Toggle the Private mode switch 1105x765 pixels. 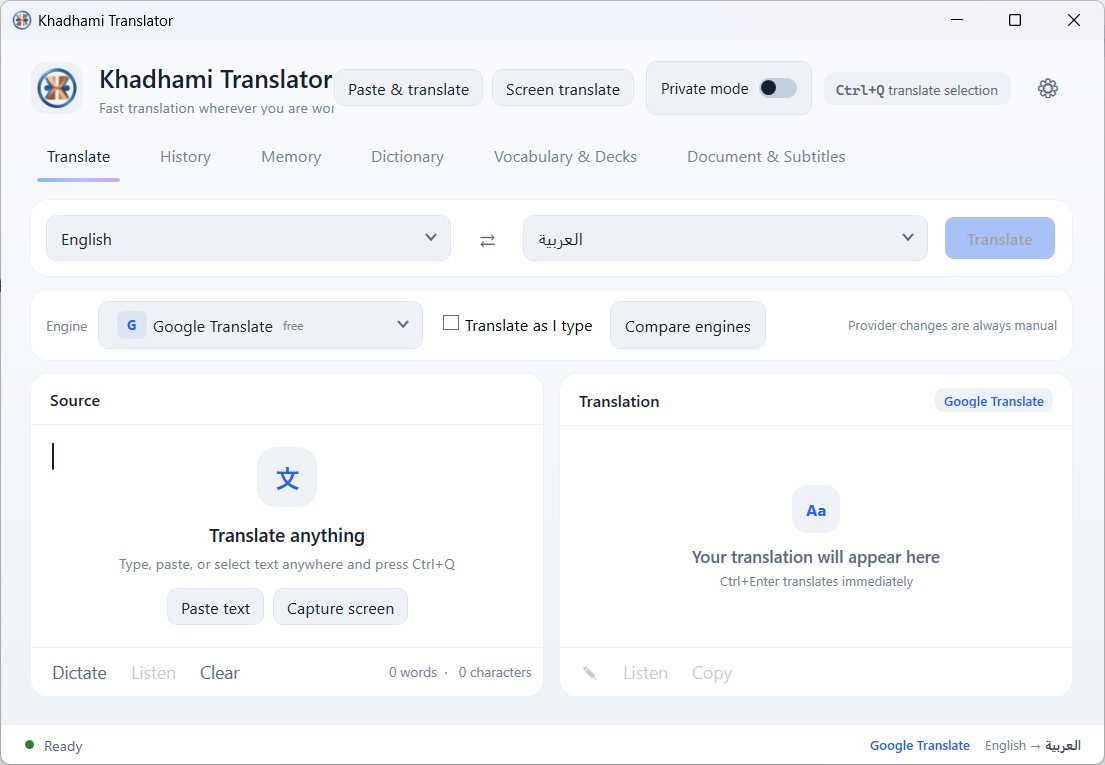(777, 88)
